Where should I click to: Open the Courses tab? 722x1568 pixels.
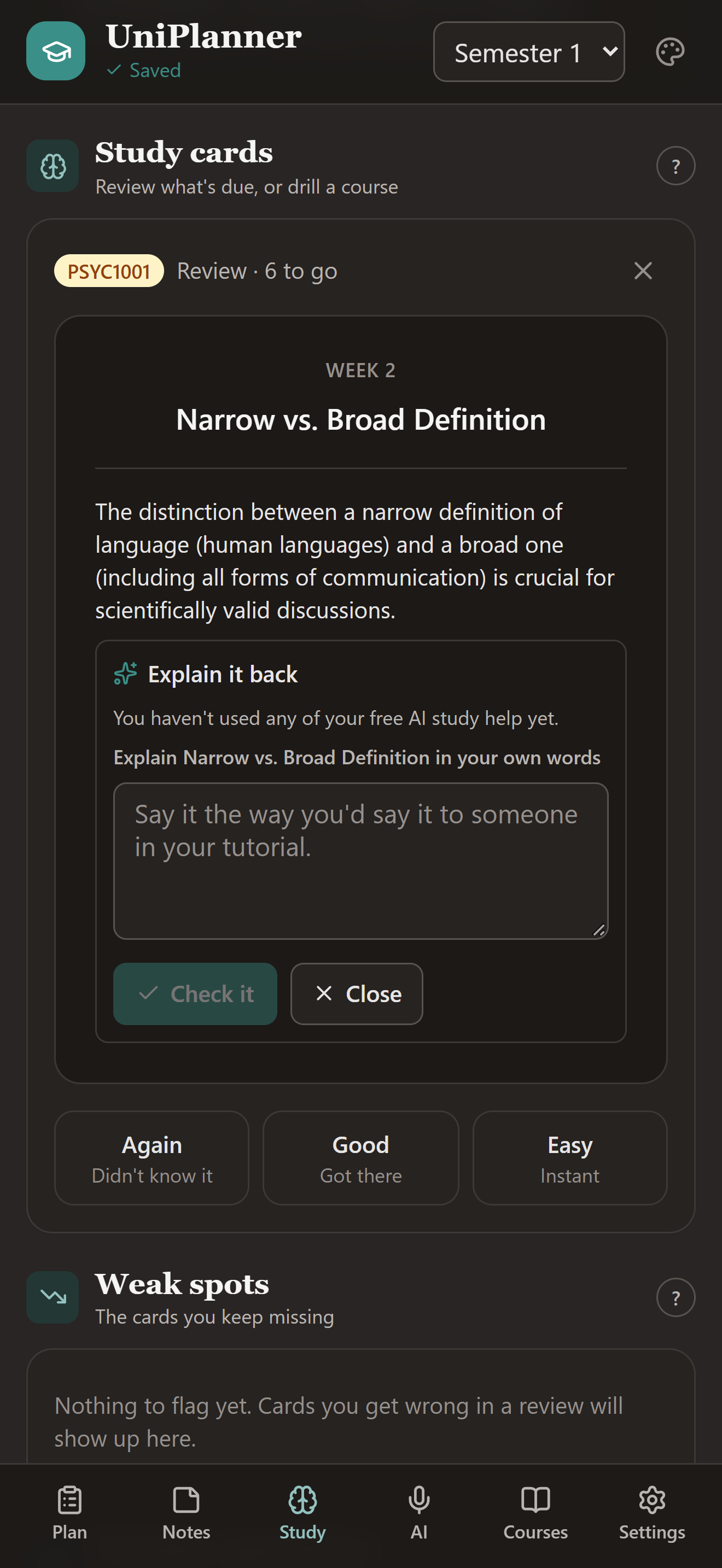click(535, 1513)
